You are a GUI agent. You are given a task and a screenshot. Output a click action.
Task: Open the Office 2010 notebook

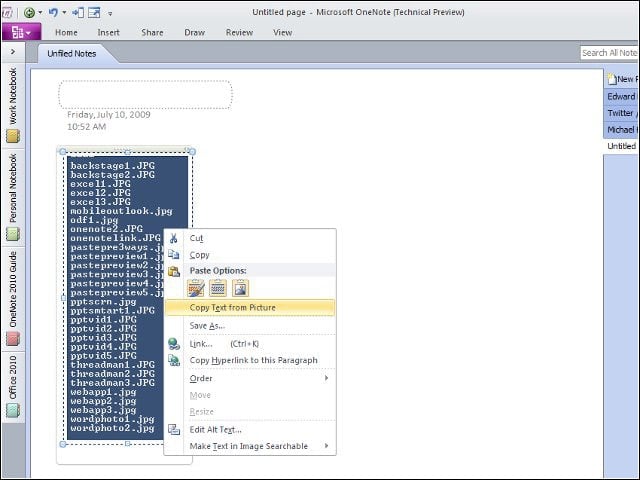coord(13,386)
